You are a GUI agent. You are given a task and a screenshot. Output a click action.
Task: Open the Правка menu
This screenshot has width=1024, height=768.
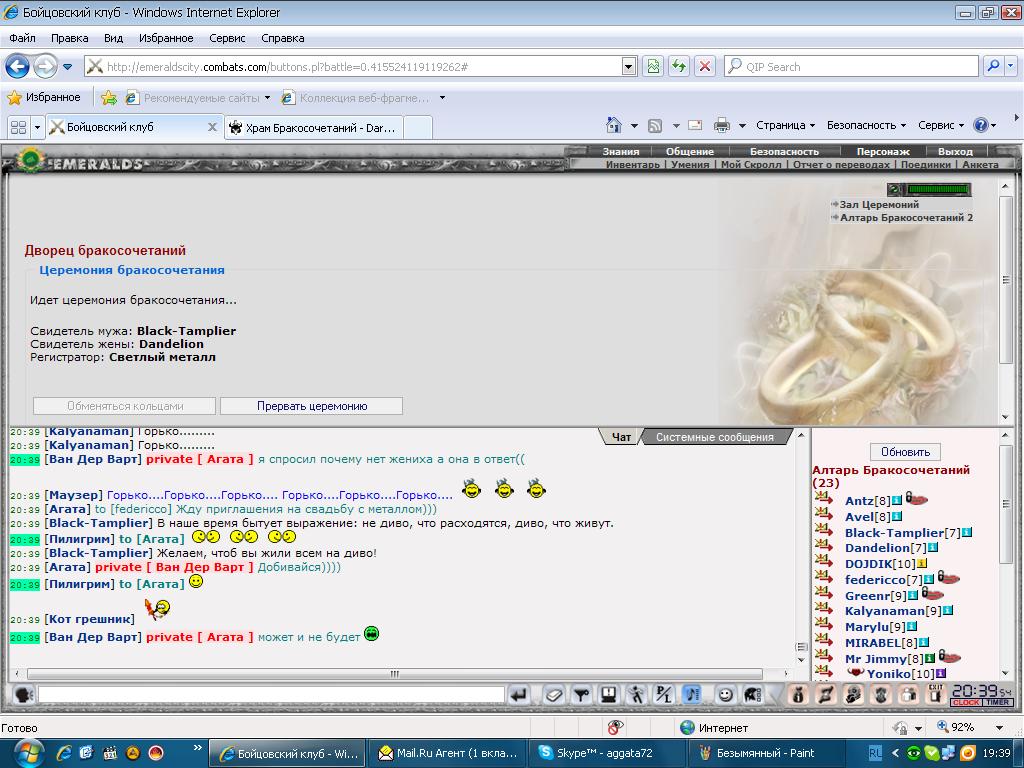point(69,38)
